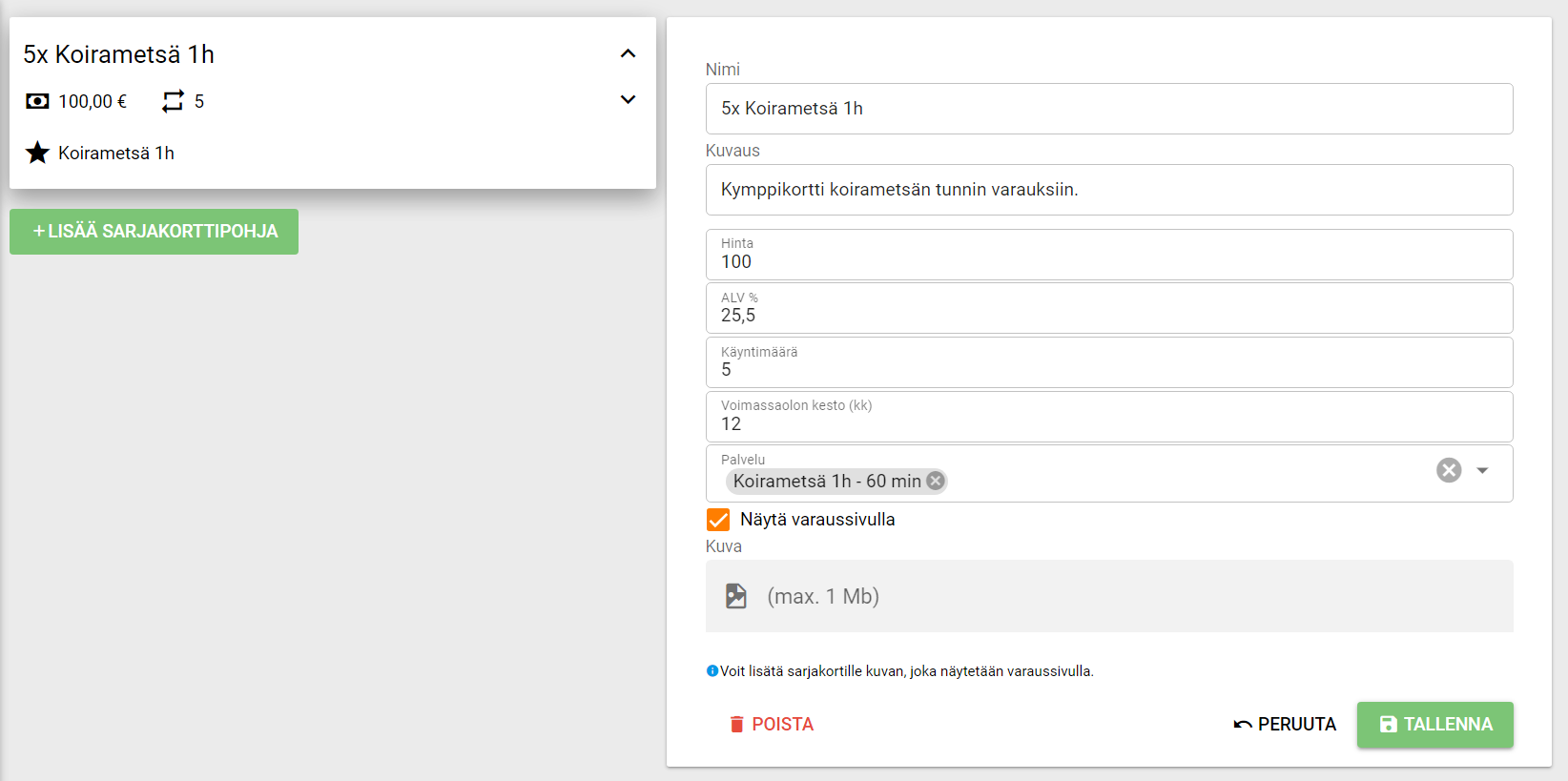This screenshot has width=1568, height=781.
Task: Collapse the 5x Koirametsä 1h card
Action: pyautogui.click(x=628, y=53)
